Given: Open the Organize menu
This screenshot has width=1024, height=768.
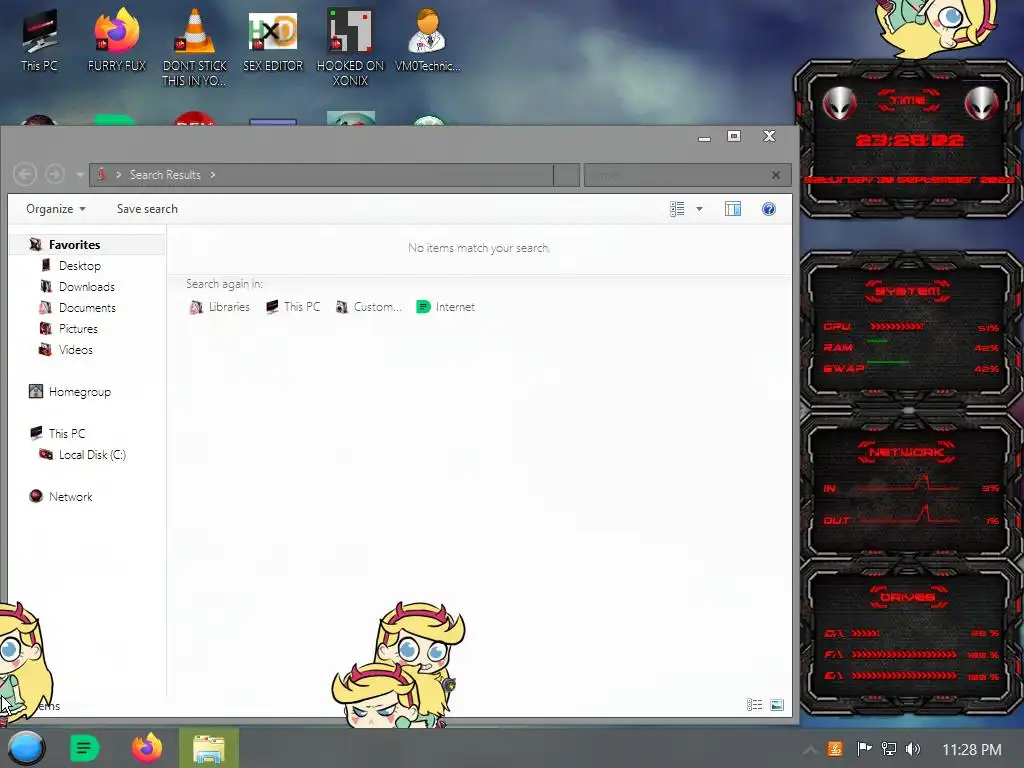Looking at the screenshot, I should coord(56,209).
